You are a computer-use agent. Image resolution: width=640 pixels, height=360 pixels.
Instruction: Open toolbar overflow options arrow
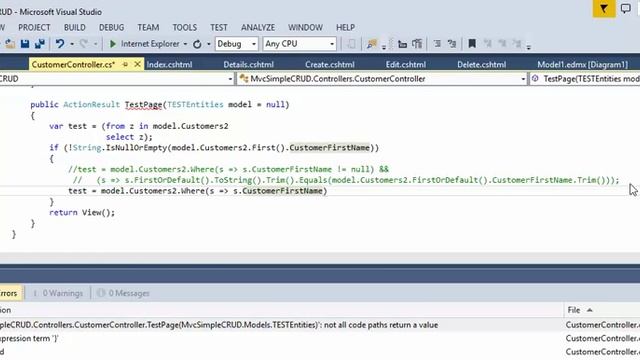[x=529, y=47]
